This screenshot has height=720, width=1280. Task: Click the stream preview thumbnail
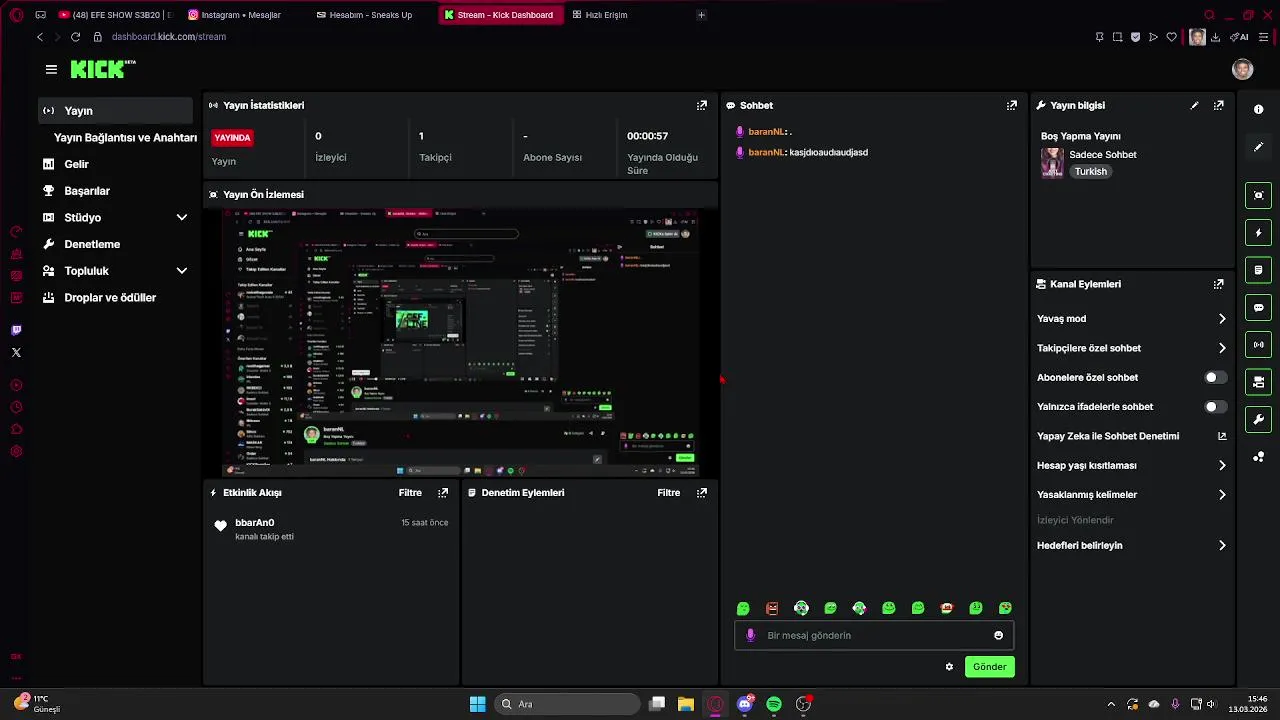460,342
